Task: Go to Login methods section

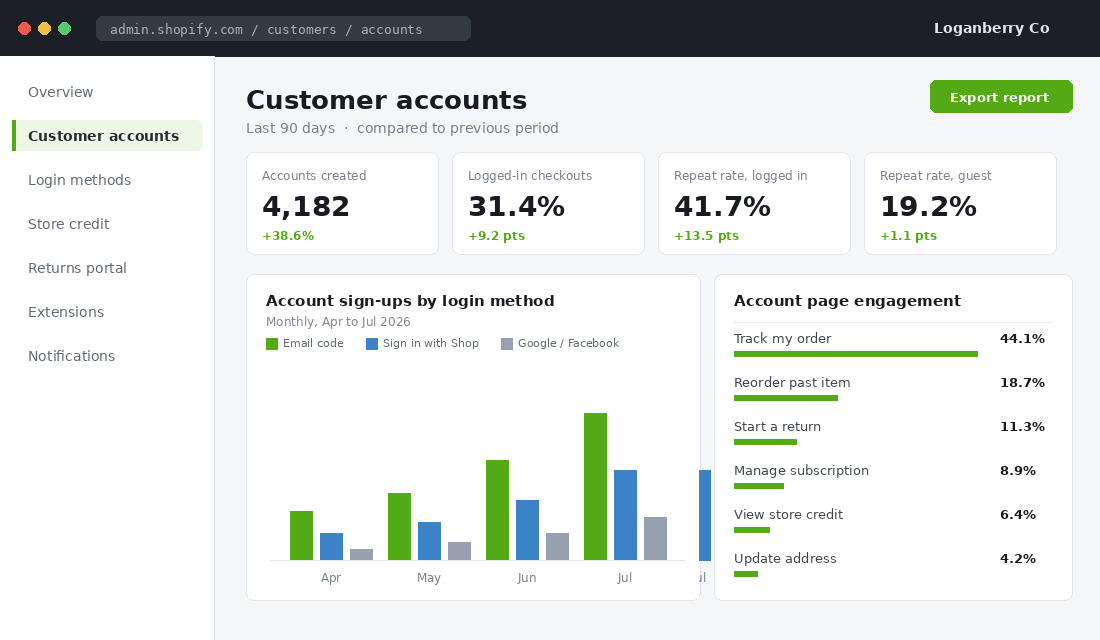Action: coord(79,180)
